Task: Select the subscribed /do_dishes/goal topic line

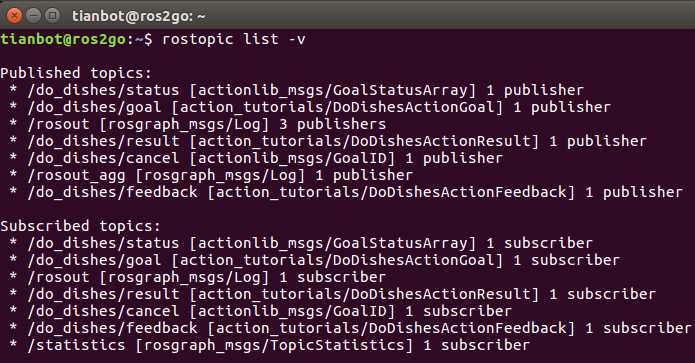Action: click(314, 260)
